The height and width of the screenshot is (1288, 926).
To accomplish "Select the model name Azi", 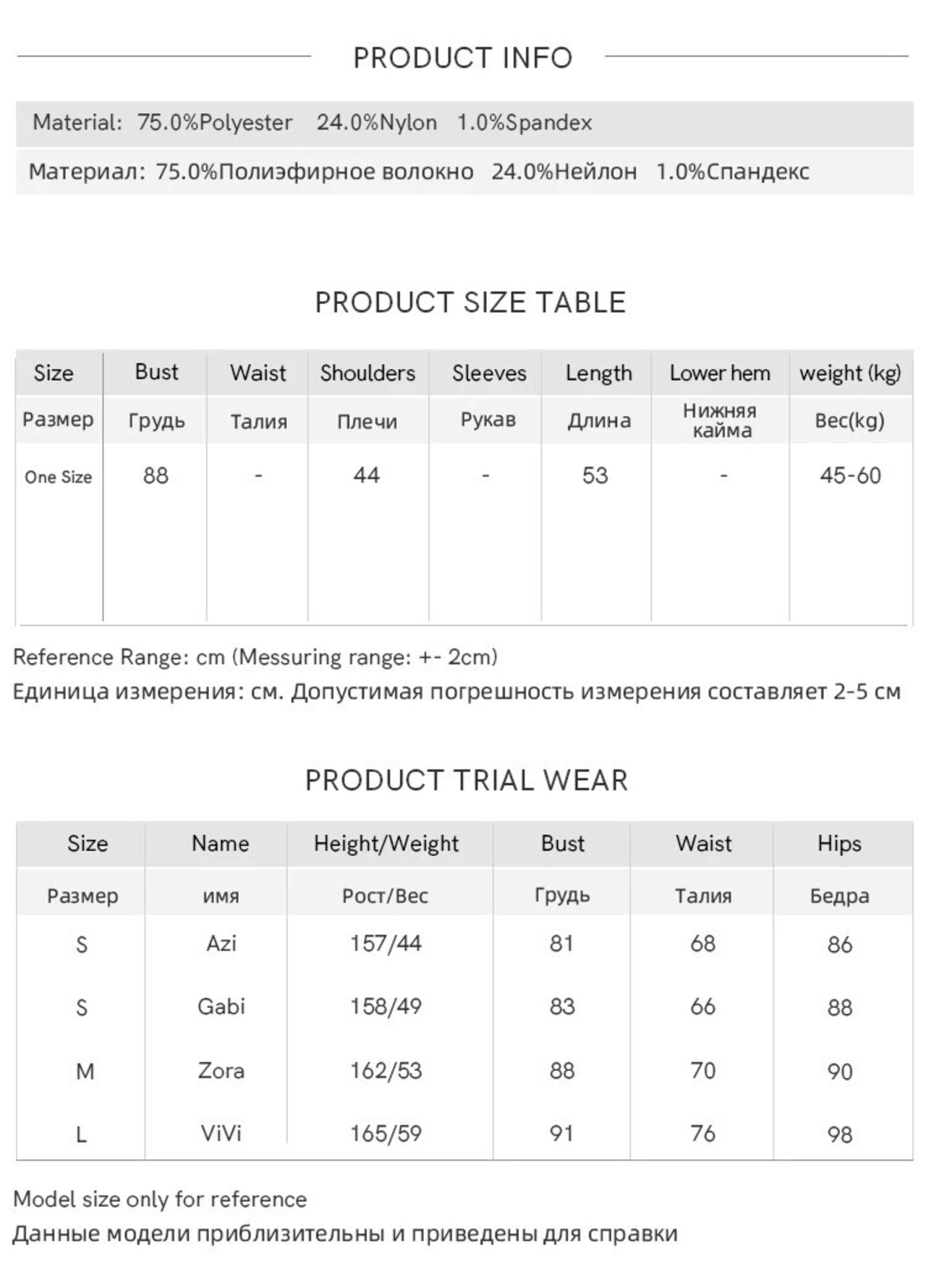I will (221, 944).
